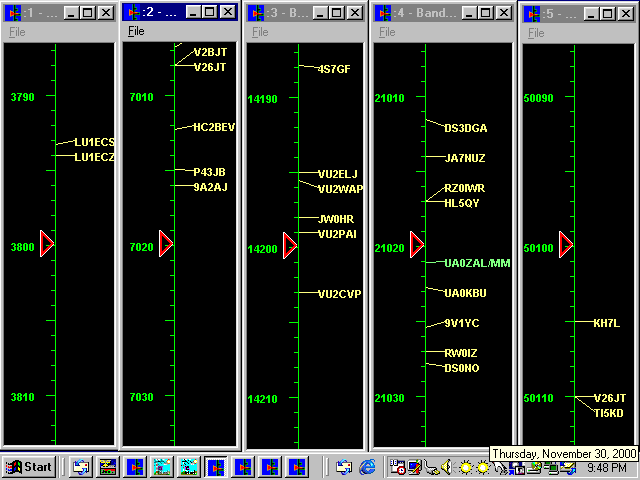
Task: Click the title bar icon of window 1
Action: (x=13, y=13)
